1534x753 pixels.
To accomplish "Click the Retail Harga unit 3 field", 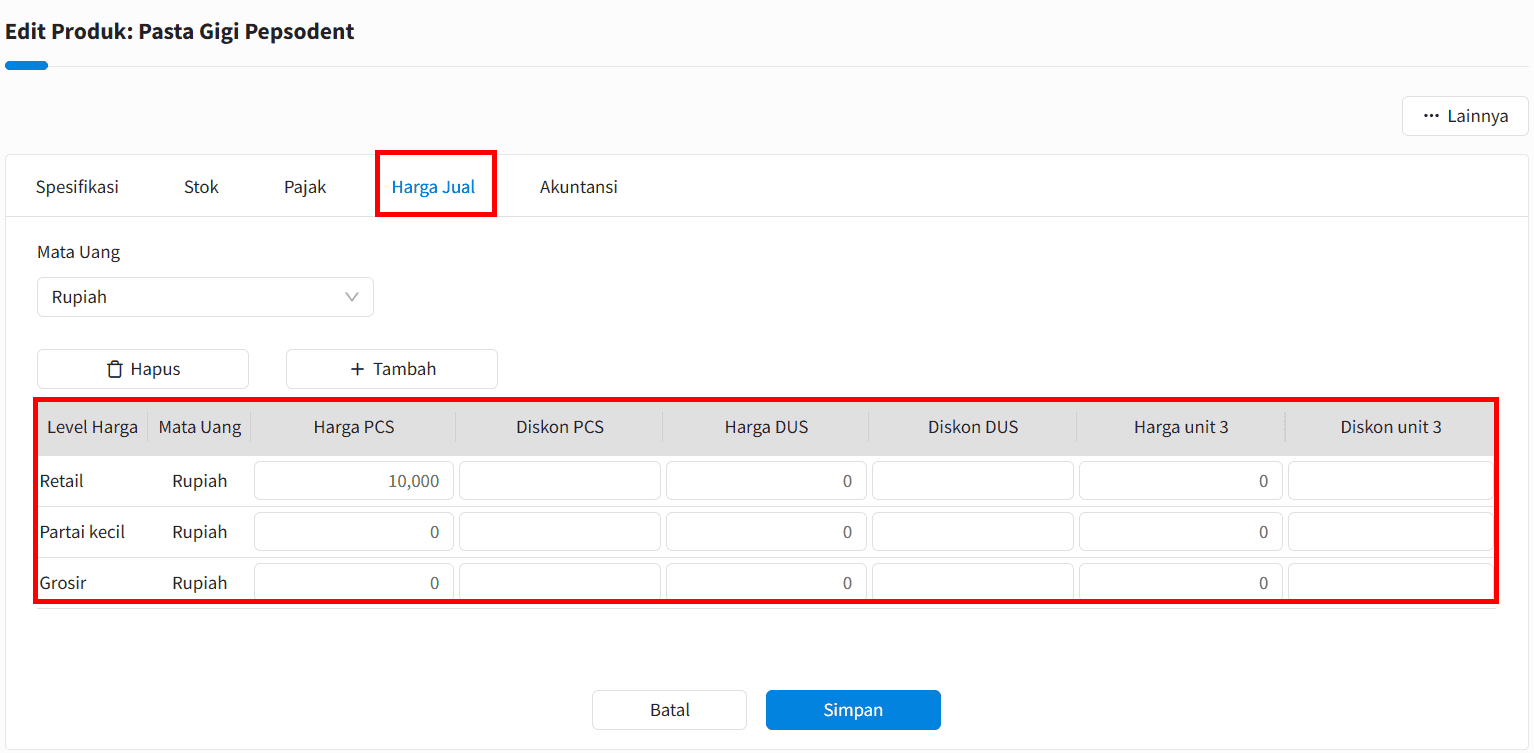I will [1180, 481].
